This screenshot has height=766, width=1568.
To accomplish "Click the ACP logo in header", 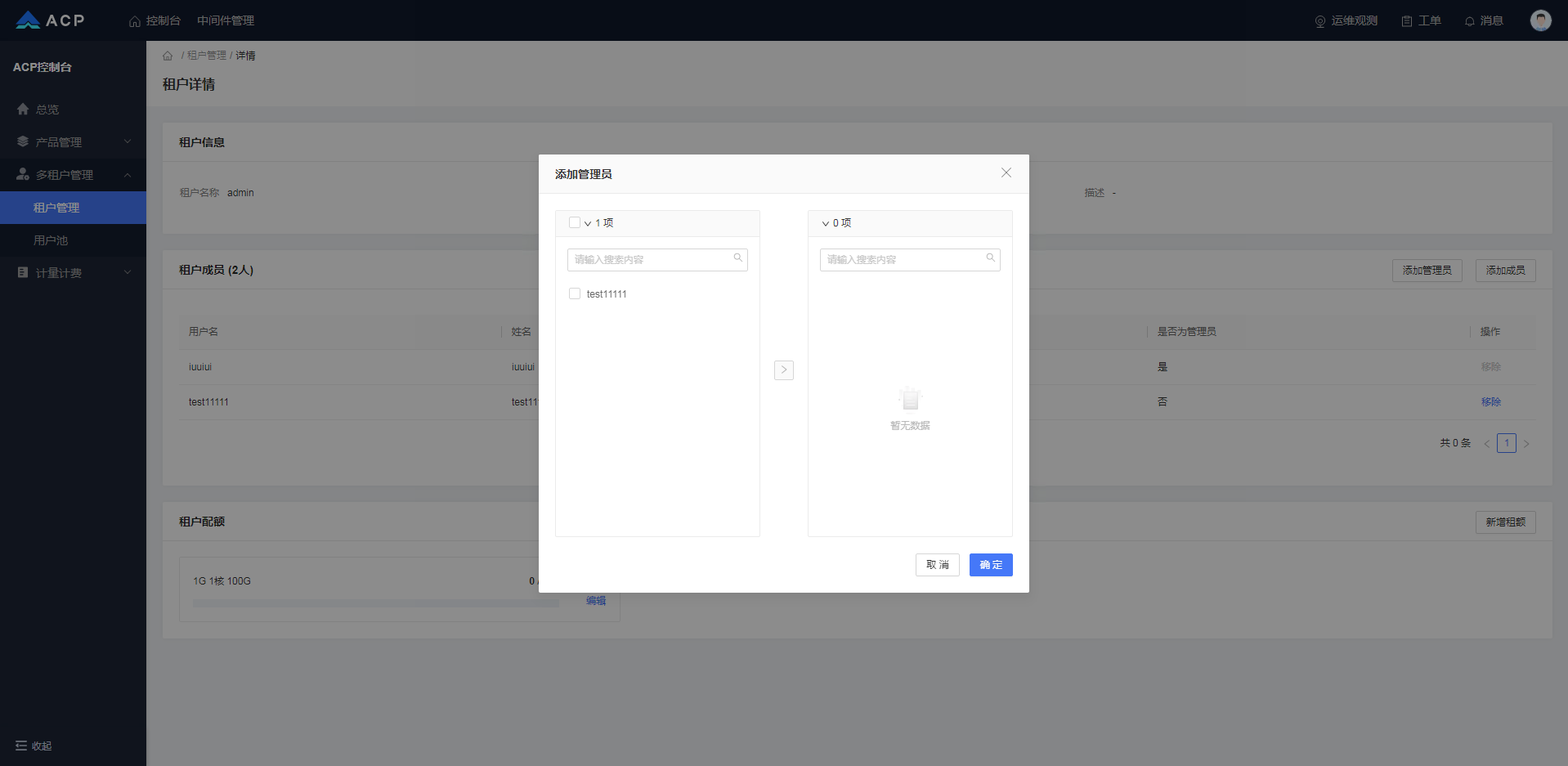I will point(50,20).
